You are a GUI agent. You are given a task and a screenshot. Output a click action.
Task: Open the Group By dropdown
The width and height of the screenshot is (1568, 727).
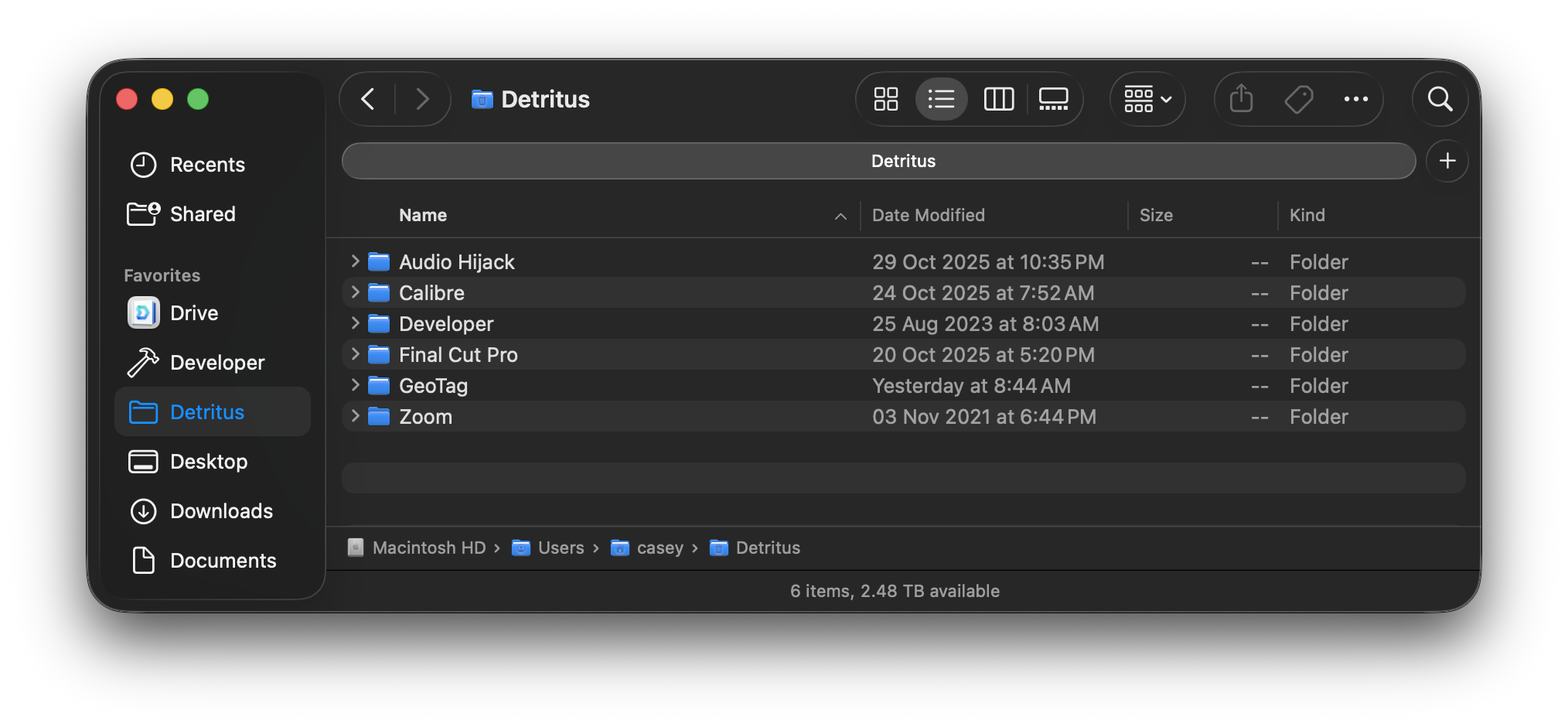pos(1147,99)
